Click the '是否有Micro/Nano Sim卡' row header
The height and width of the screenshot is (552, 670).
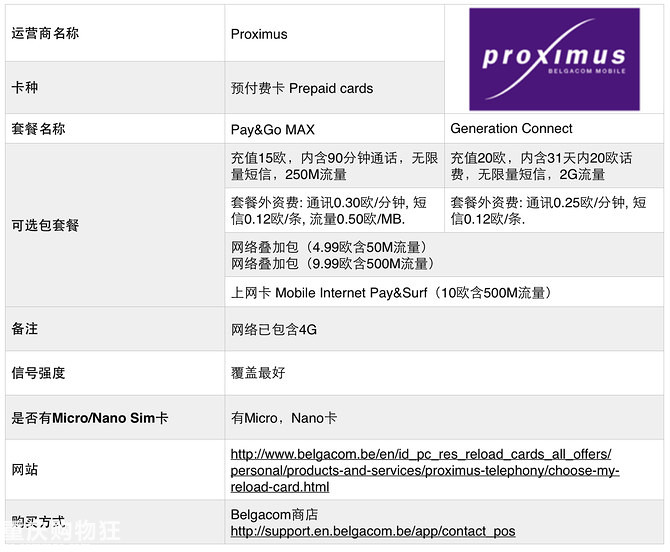[x=115, y=417]
